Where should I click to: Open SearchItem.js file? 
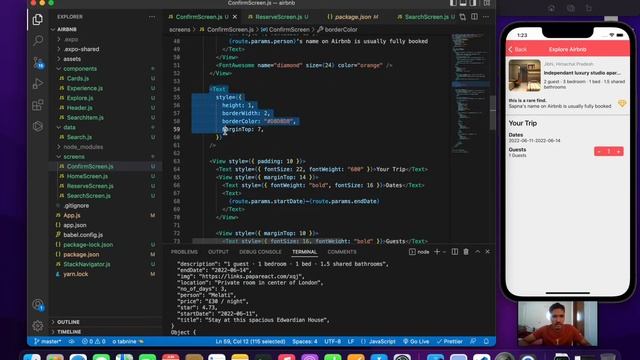(85, 118)
